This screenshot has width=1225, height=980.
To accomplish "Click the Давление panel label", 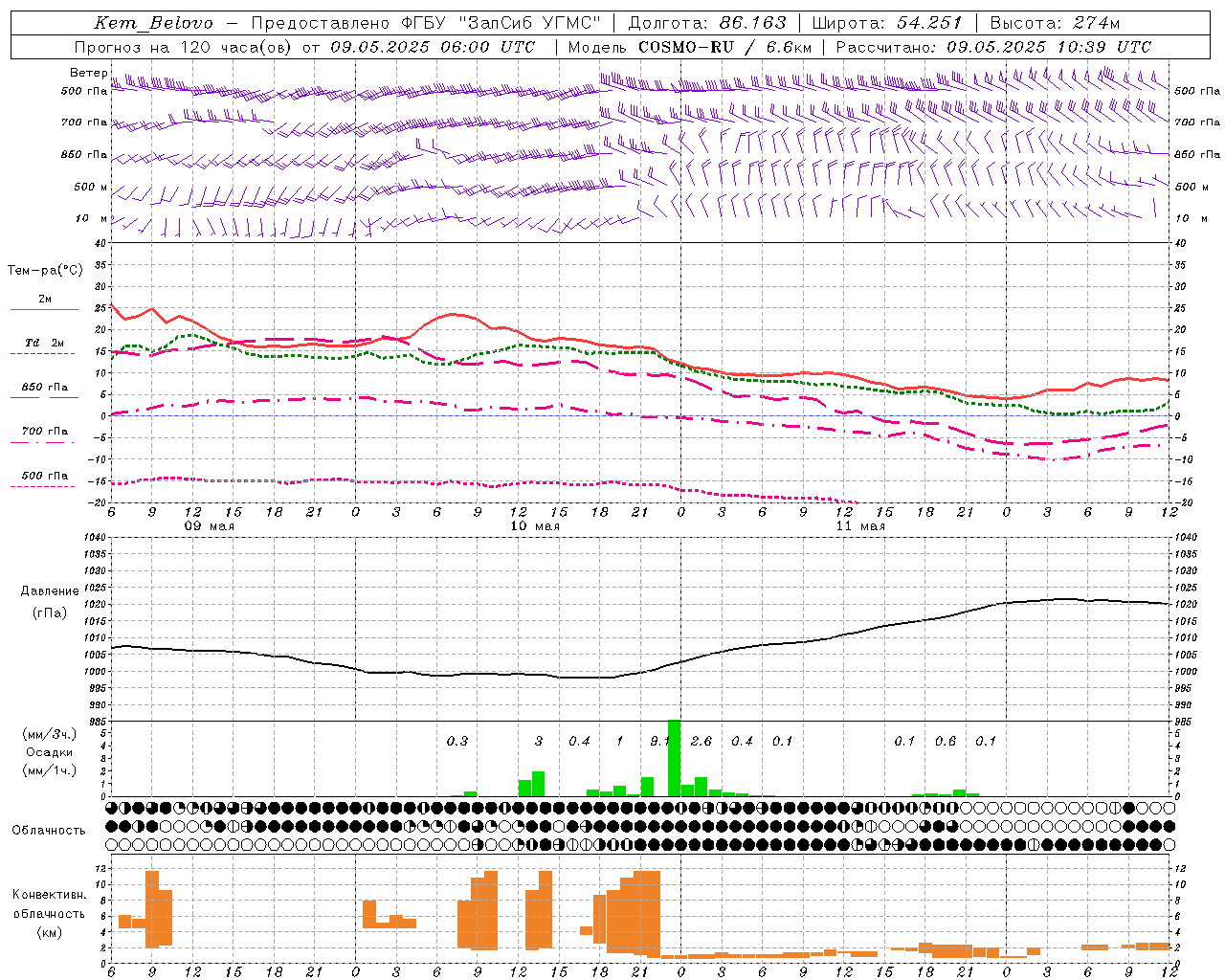I will (50, 591).
